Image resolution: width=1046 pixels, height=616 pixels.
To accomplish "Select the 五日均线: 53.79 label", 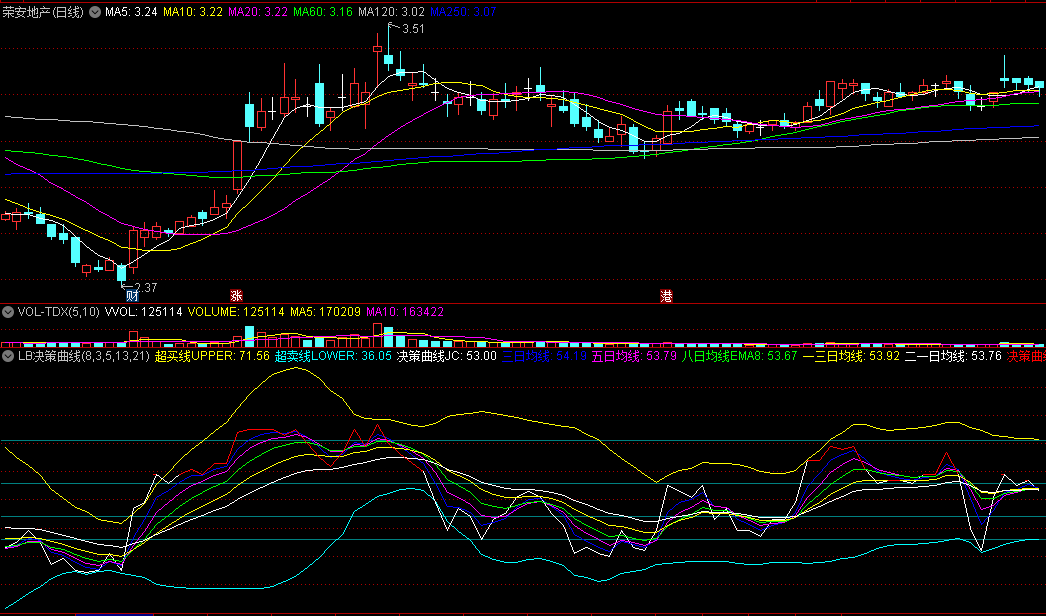I will tap(634, 356).
